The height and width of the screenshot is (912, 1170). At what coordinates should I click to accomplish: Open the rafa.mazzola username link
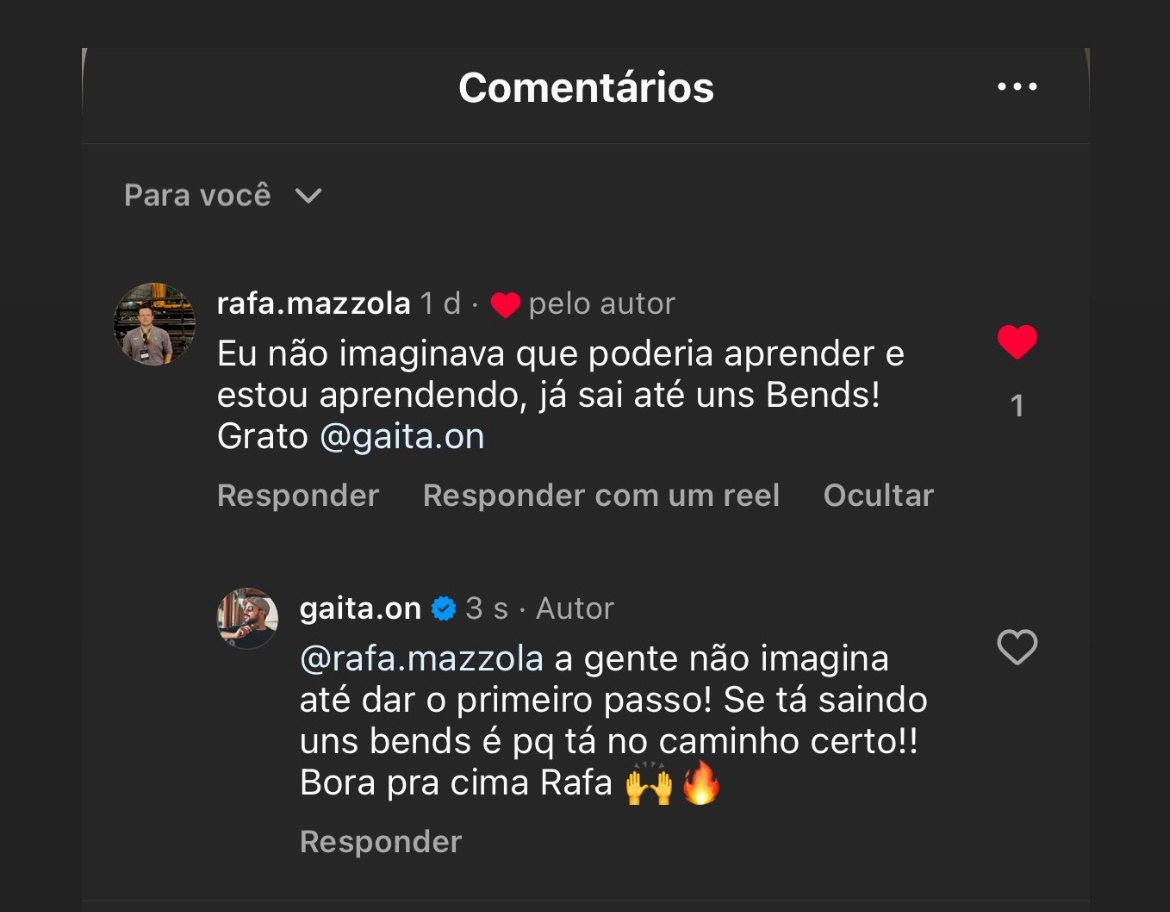[x=313, y=304]
